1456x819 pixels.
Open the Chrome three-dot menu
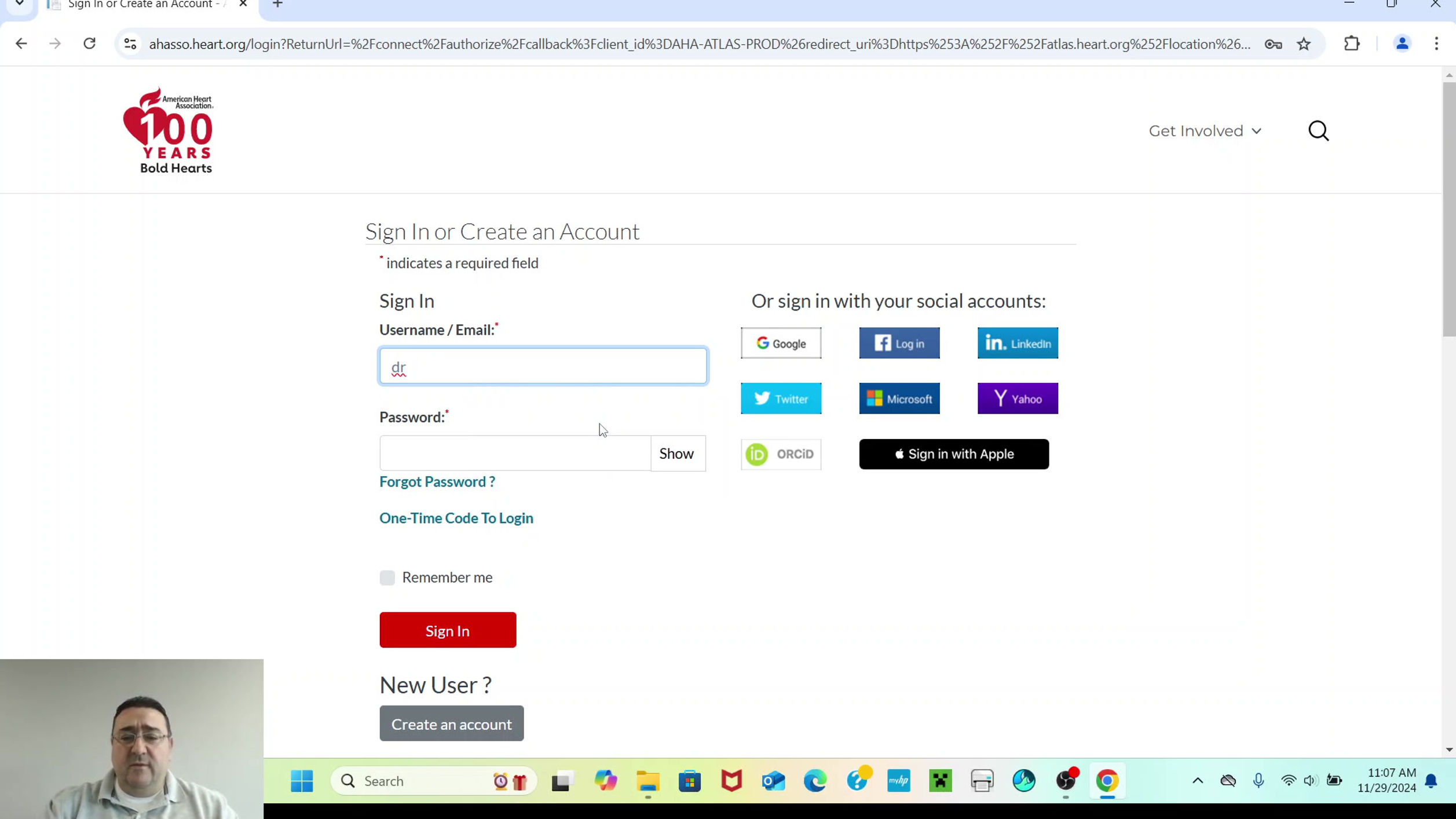pyautogui.click(x=1436, y=44)
